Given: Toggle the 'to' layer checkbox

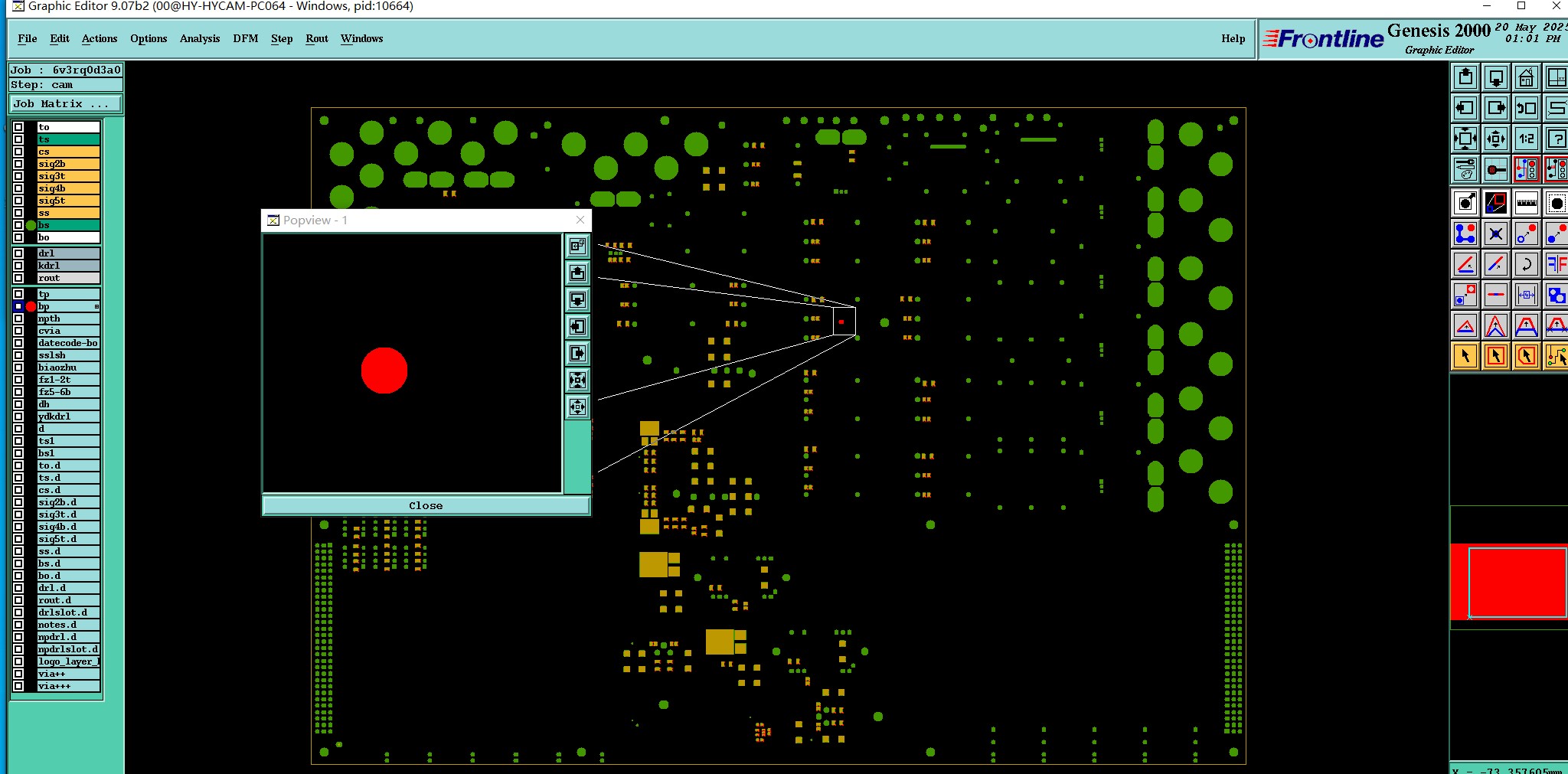Looking at the screenshot, I should tap(18, 127).
